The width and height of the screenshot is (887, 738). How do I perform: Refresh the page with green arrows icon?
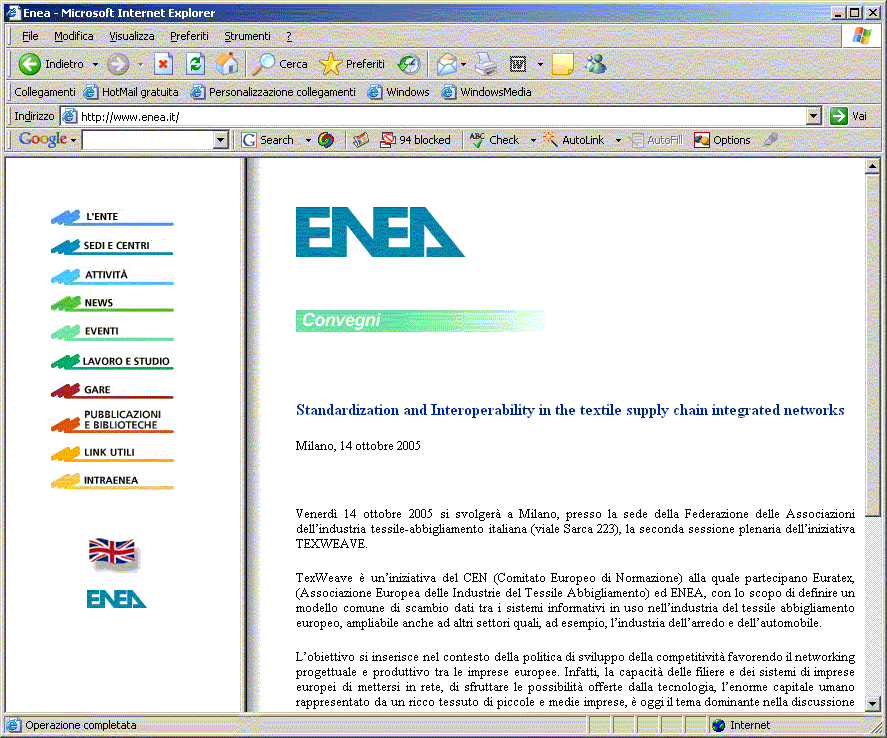[195, 64]
